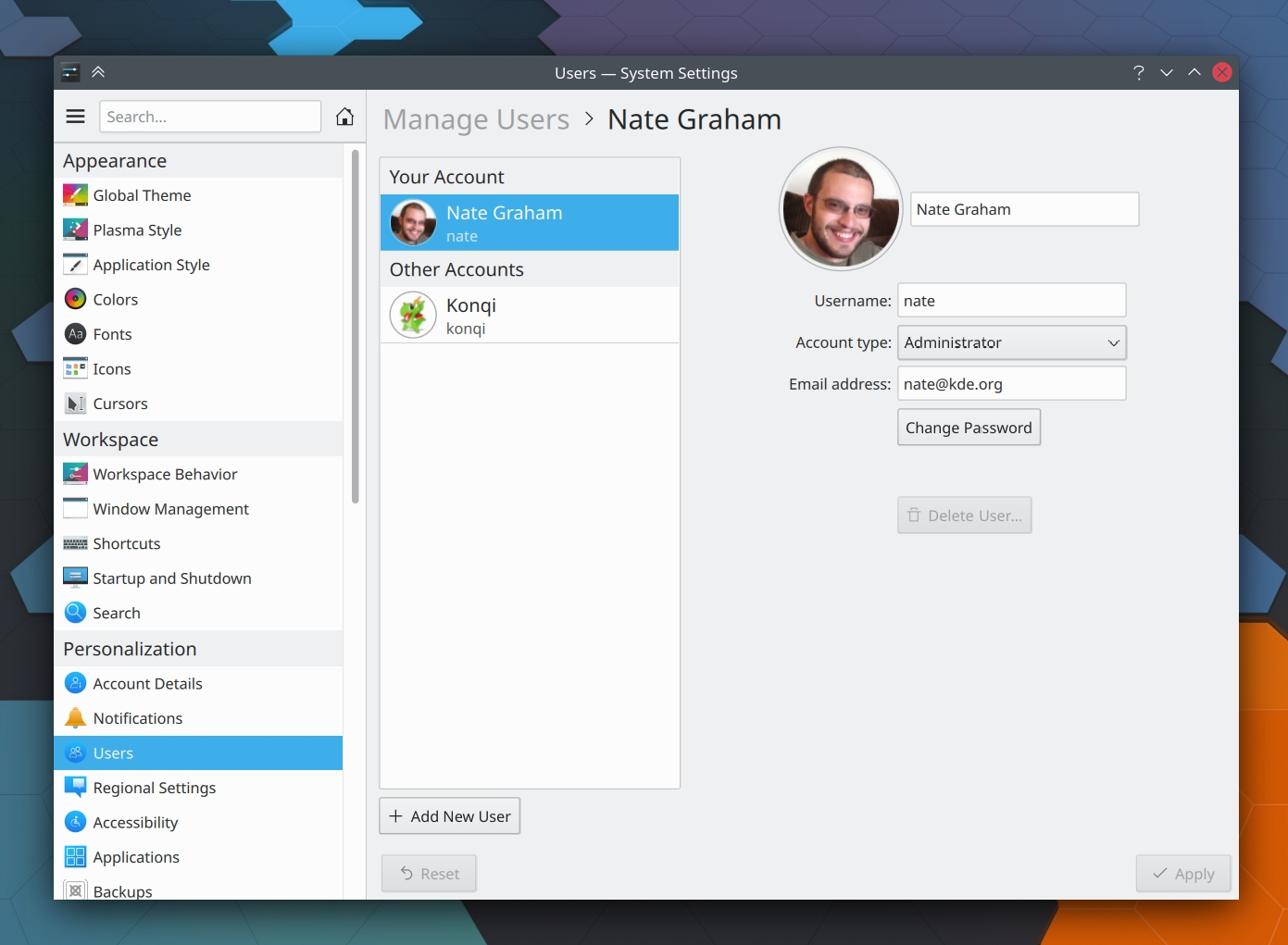Select the Fonts settings entry
Image resolution: width=1288 pixels, height=945 pixels.
pos(112,334)
